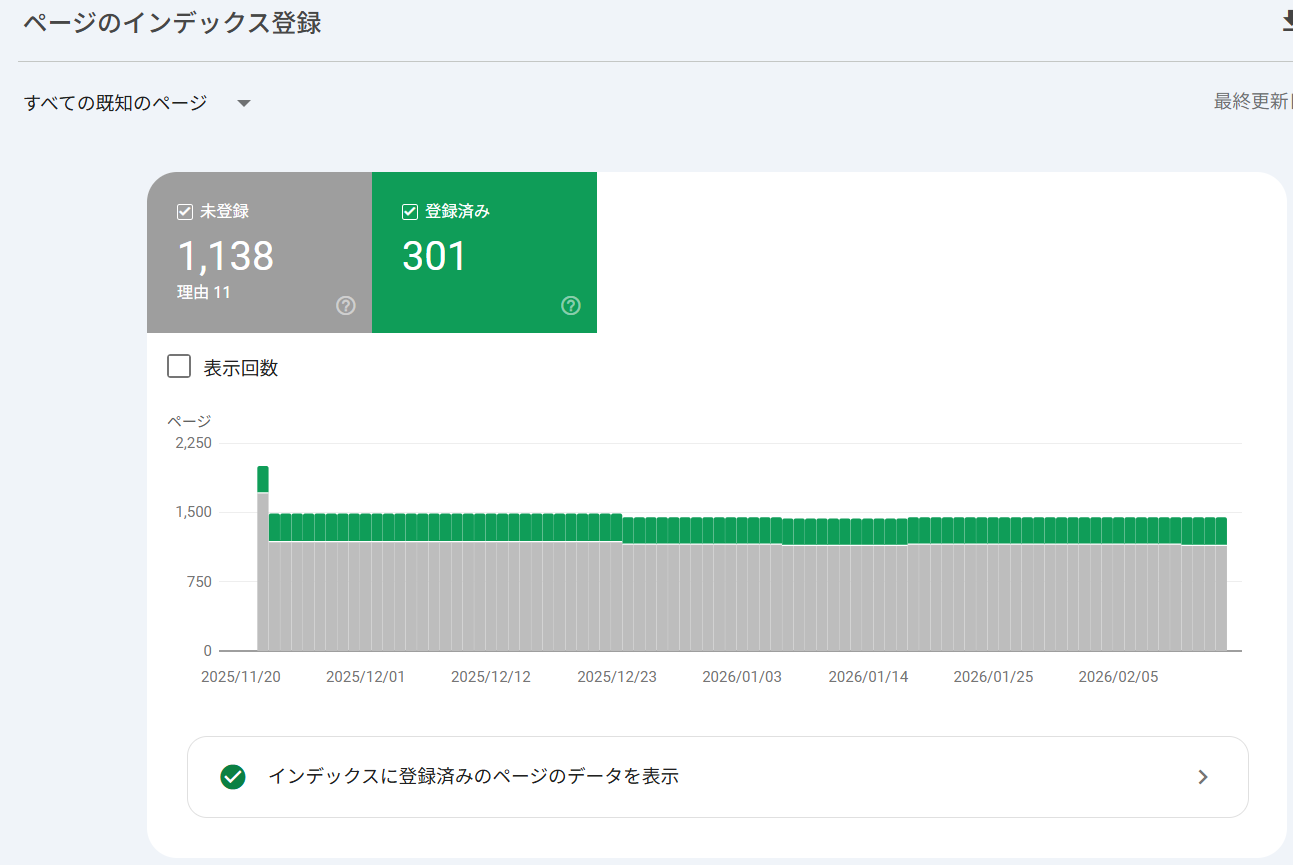Click the 2025/12/23 date label
The height and width of the screenshot is (865, 1293).
tap(617, 676)
